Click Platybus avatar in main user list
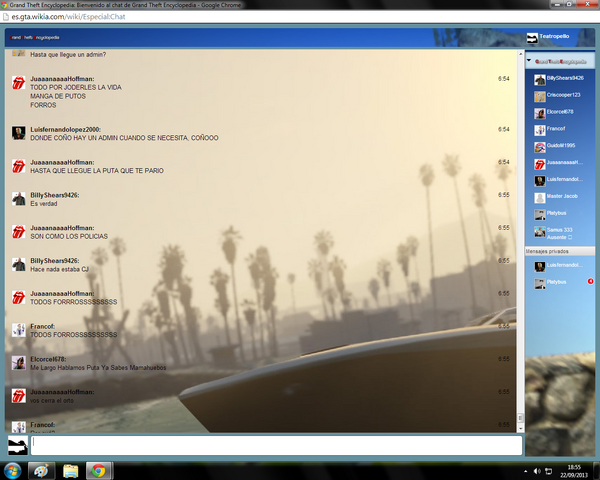 [x=540, y=215]
